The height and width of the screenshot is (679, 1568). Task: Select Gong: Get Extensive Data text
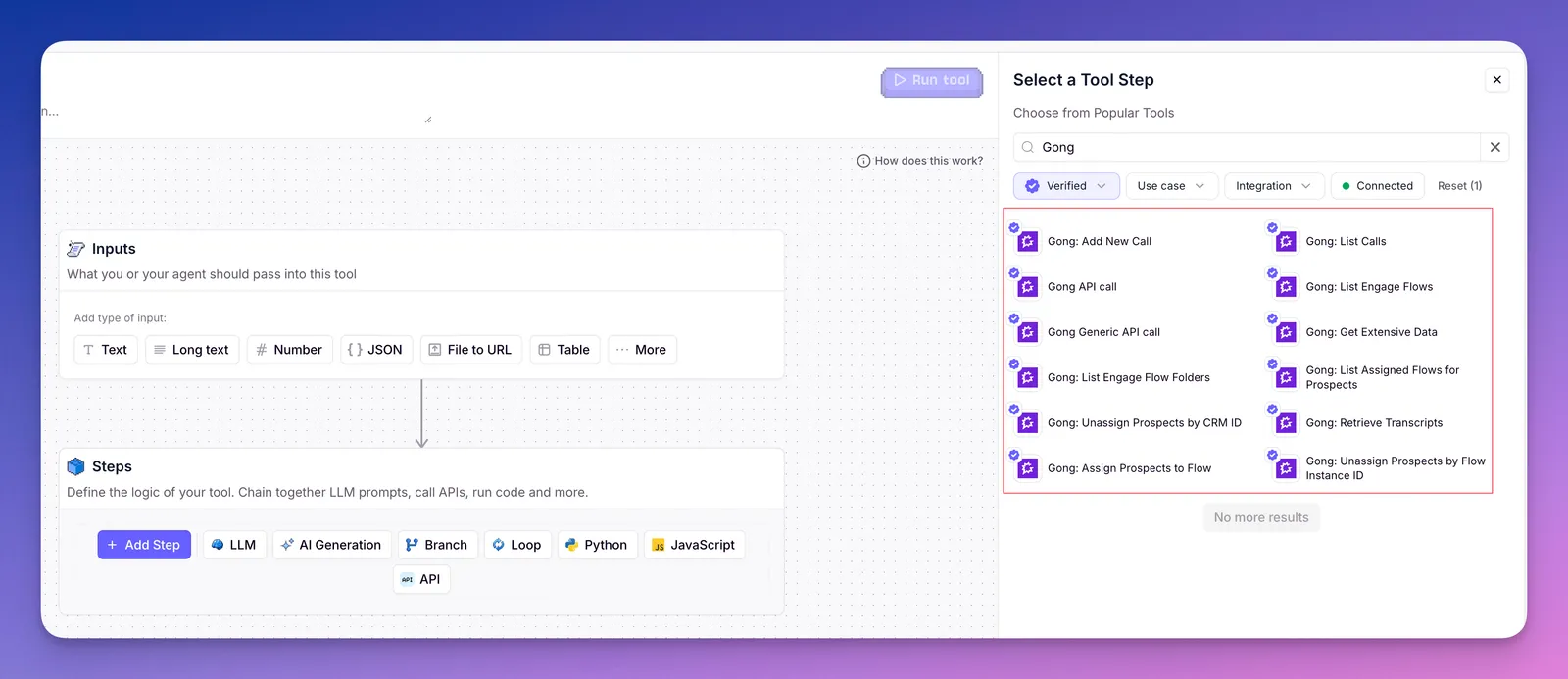[x=1371, y=332]
